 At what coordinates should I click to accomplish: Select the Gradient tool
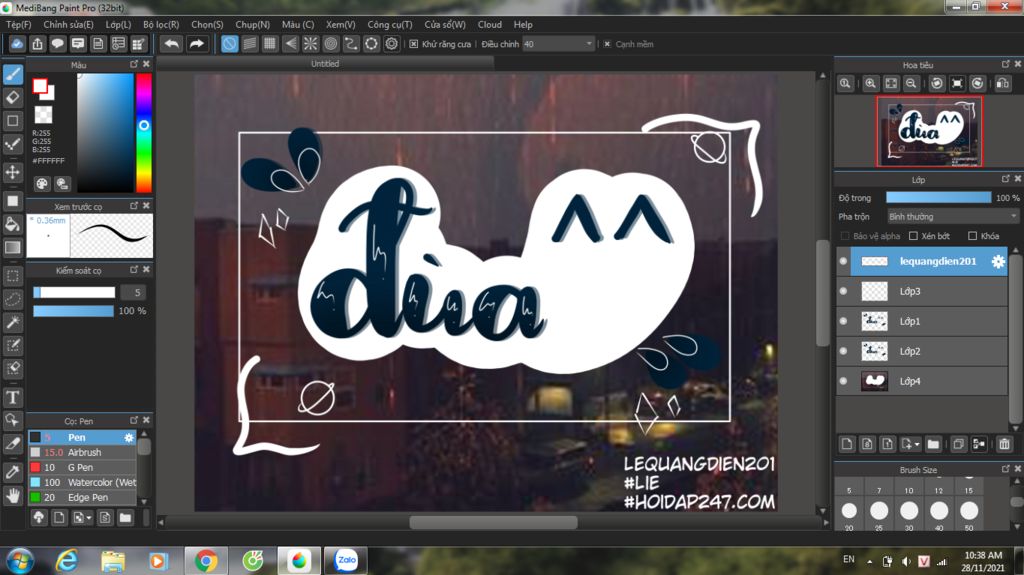pyautogui.click(x=12, y=248)
